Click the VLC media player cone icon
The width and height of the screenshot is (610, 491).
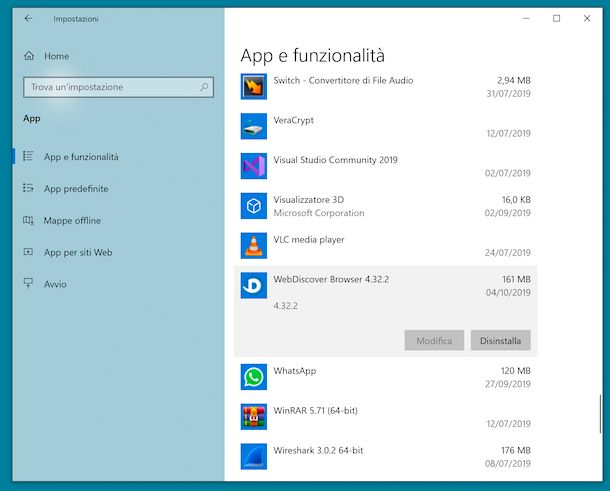click(x=254, y=246)
